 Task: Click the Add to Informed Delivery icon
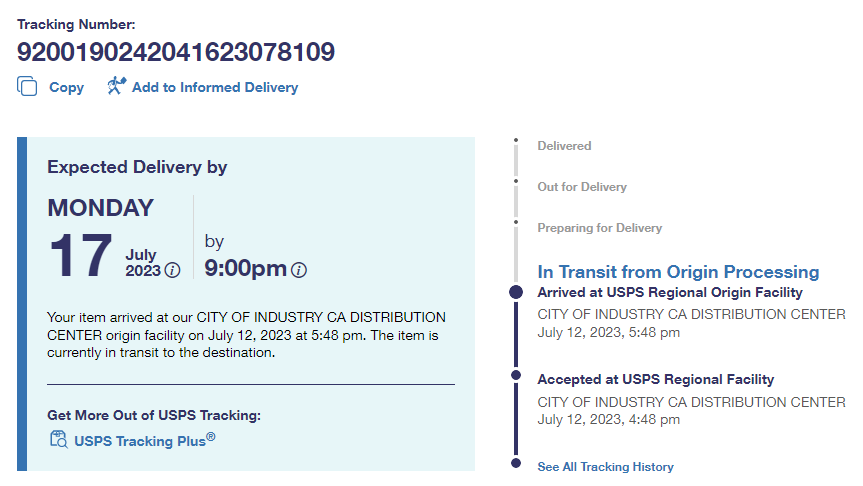point(117,86)
